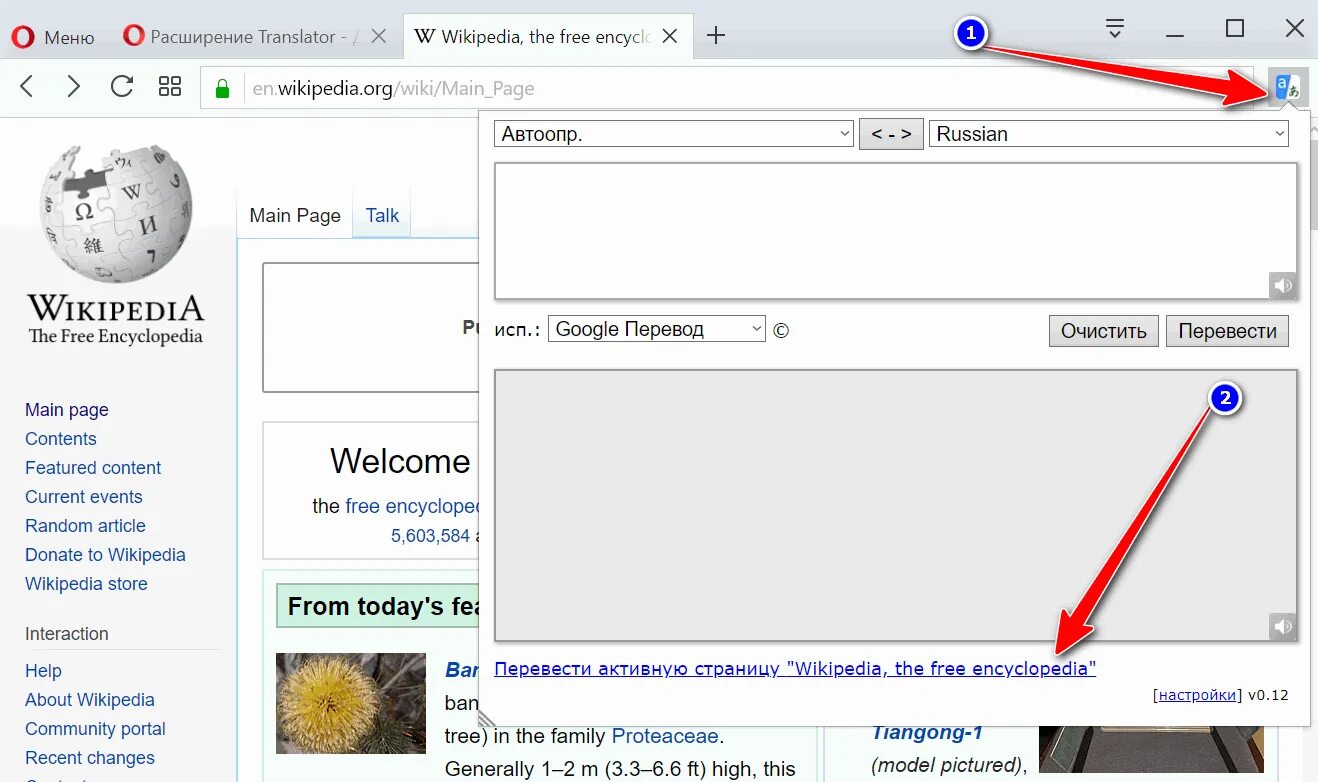
Task: Click the Translator extension icon
Action: (1287, 88)
